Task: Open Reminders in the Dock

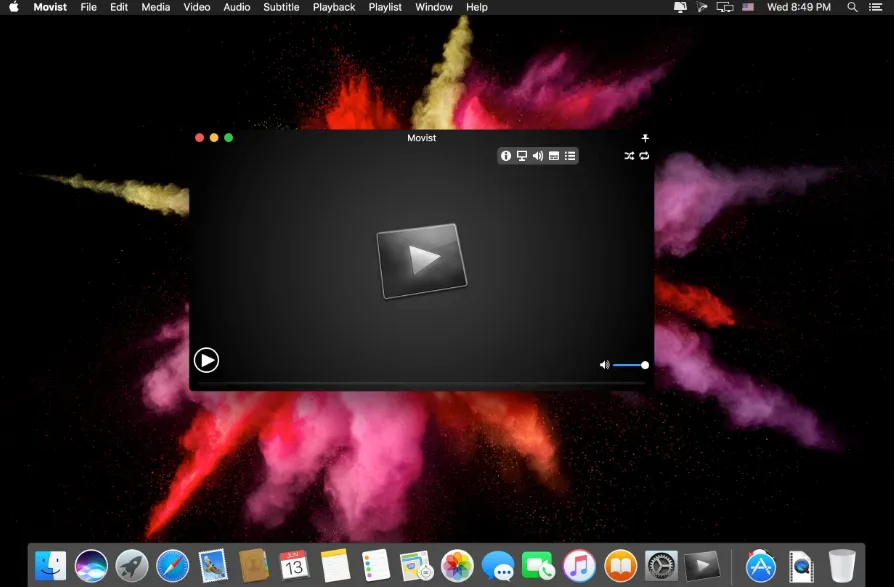Action: [x=376, y=565]
